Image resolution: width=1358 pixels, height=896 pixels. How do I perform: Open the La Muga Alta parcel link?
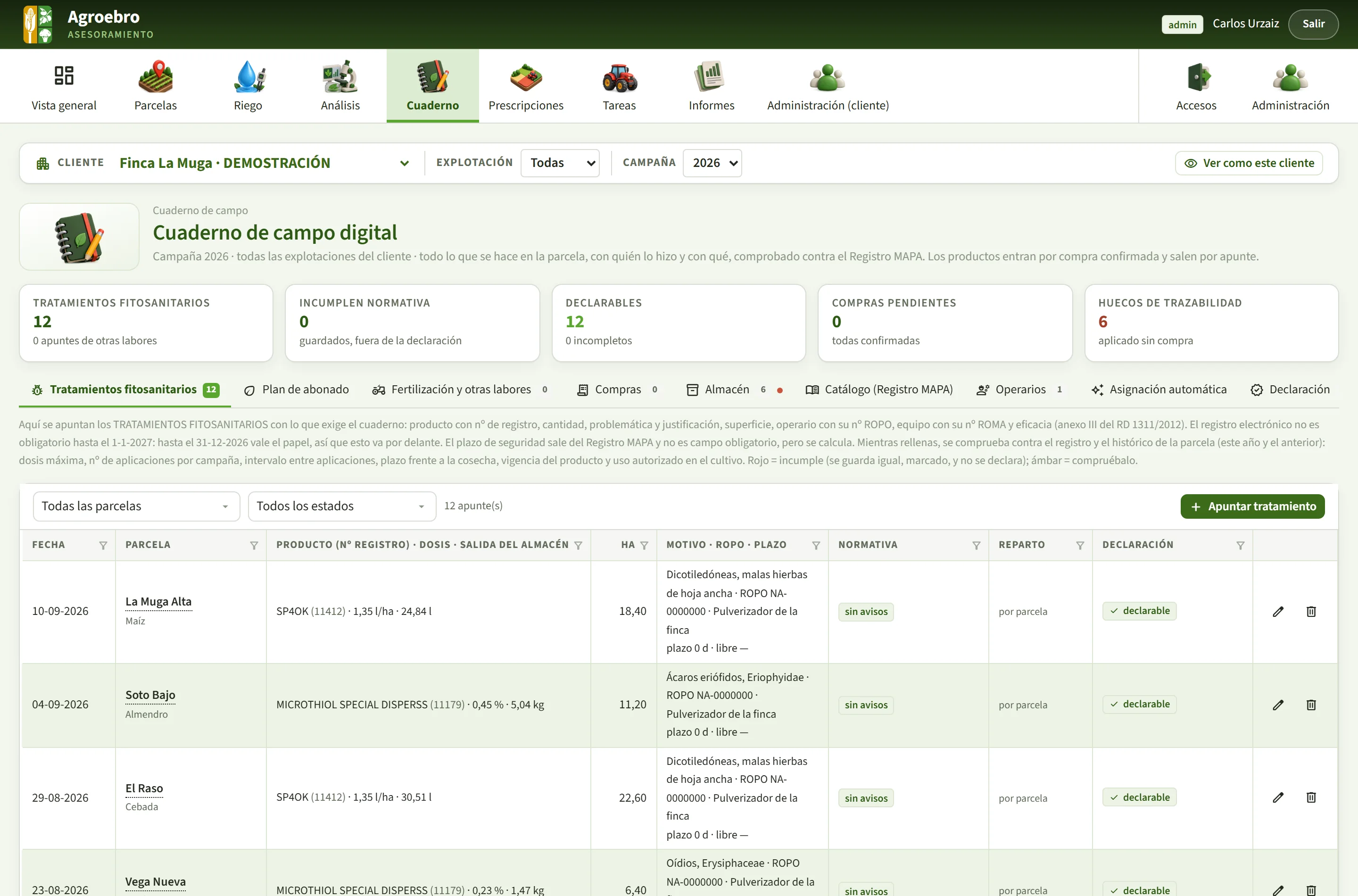point(158,602)
